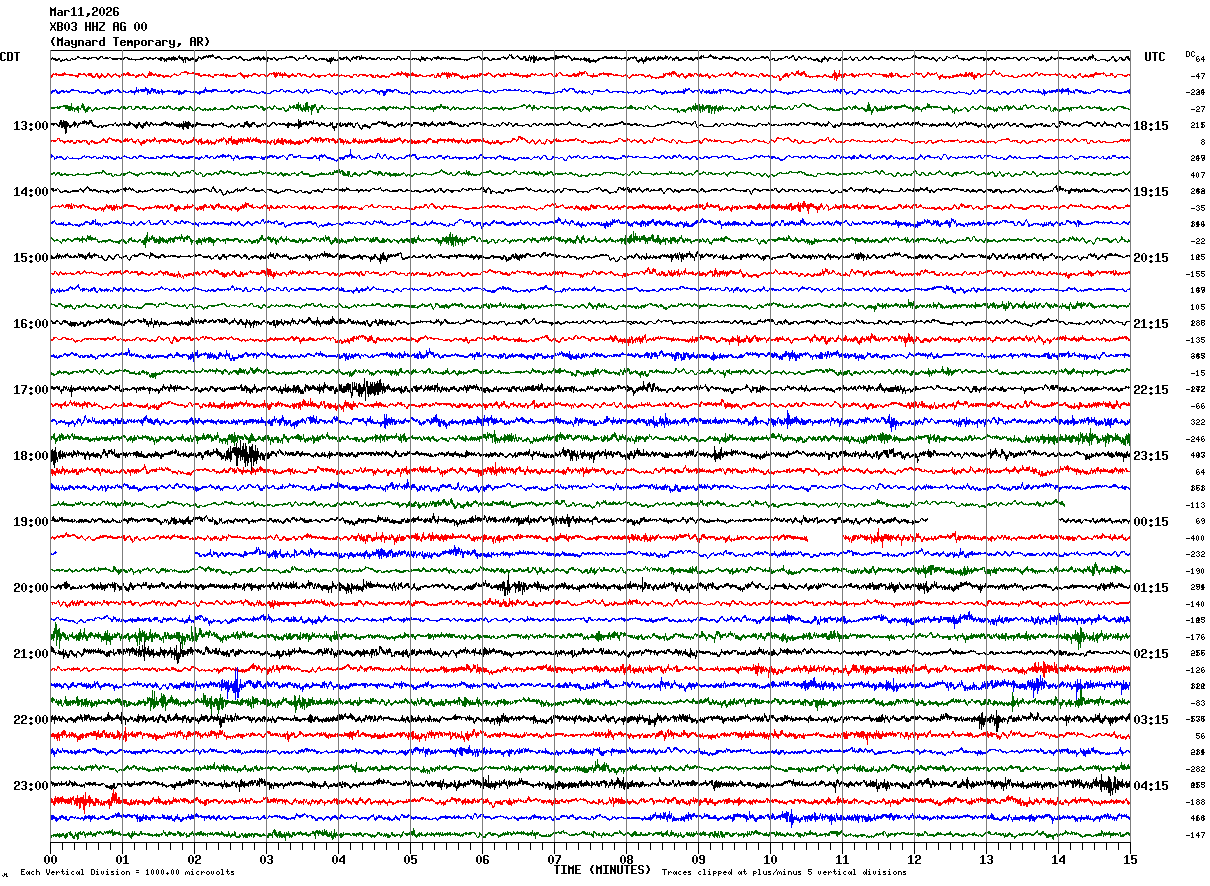Image resolution: width=1210 pixels, height=886 pixels.
Task: Select the 15:00 CDT row label
Action: tap(30, 258)
